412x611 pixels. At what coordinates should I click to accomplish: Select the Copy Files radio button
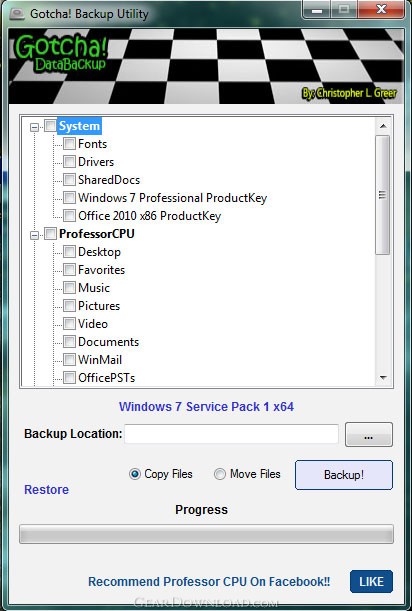135,474
